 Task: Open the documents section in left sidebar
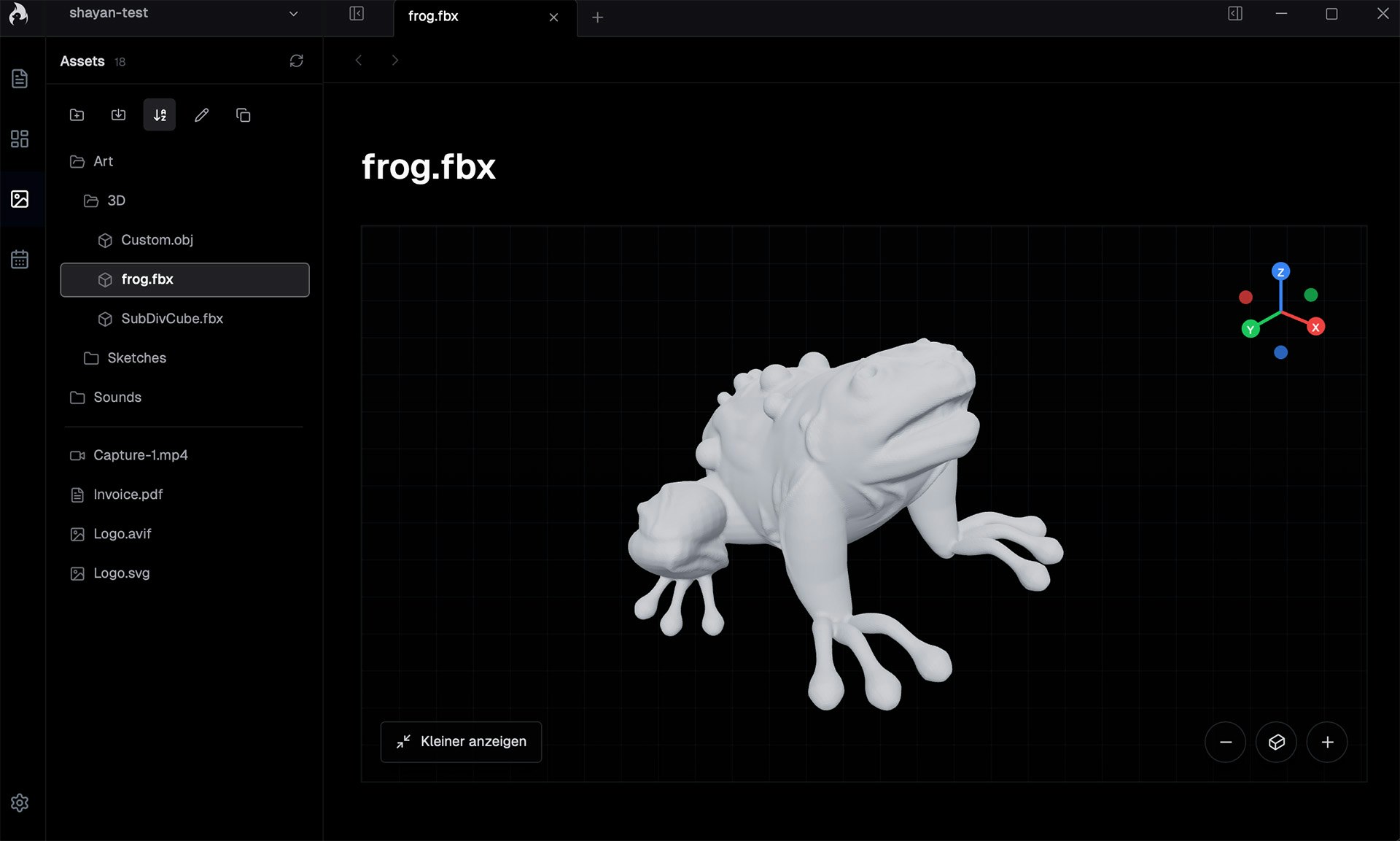click(20, 79)
